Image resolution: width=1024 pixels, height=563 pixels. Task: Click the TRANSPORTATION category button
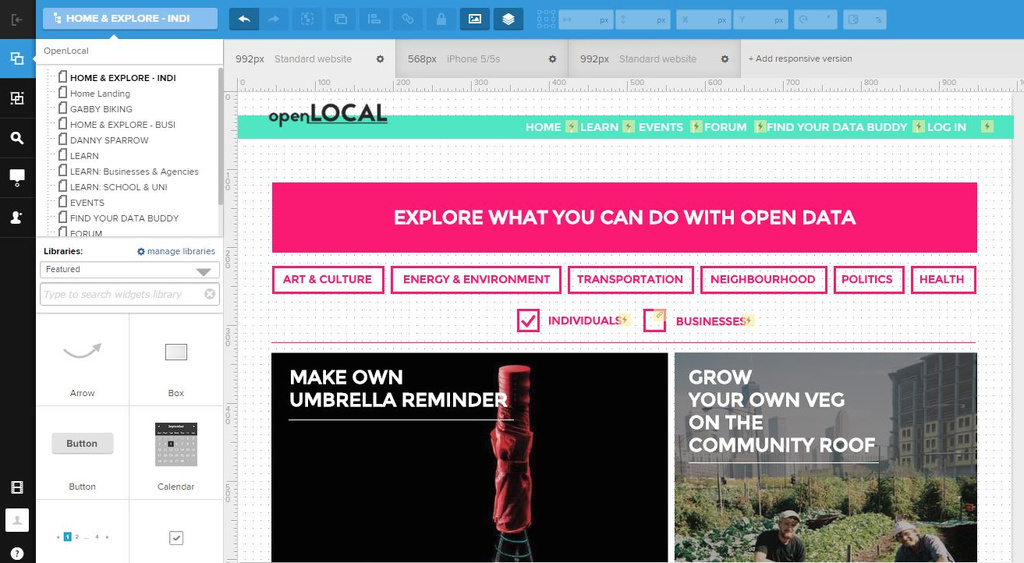coord(630,280)
